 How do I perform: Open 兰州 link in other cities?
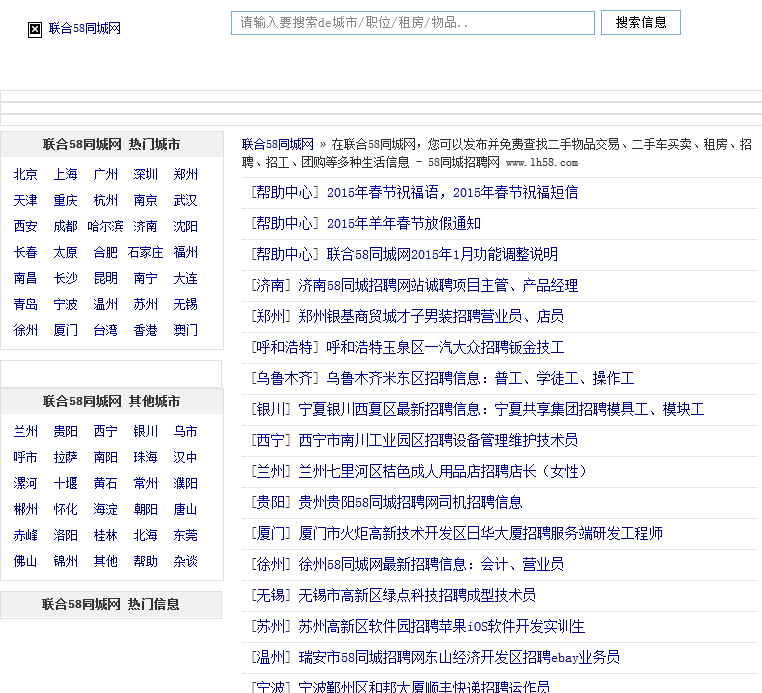coord(25,432)
